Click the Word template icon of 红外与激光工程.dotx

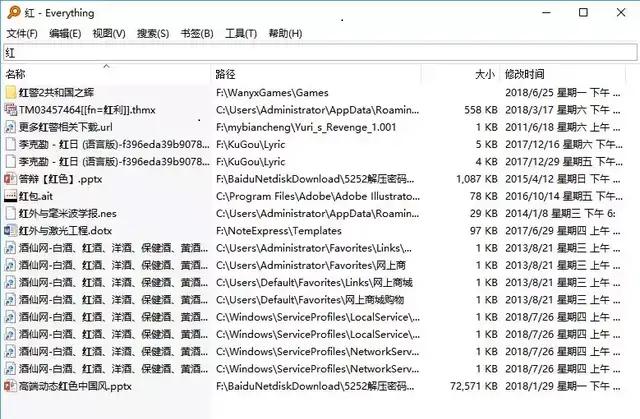pyautogui.click(x=11, y=231)
